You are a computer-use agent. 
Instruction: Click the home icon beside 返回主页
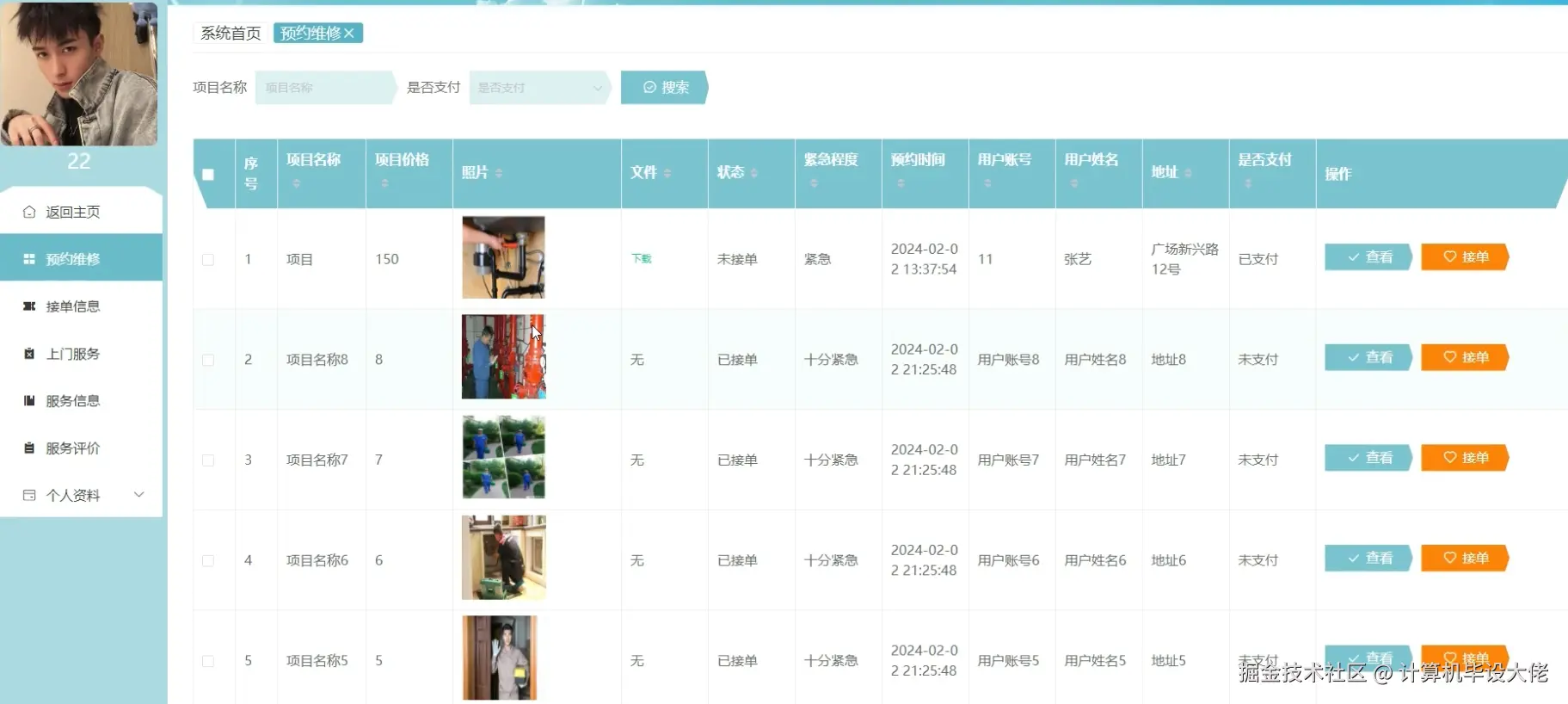pyautogui.click(x=28, y=212)
